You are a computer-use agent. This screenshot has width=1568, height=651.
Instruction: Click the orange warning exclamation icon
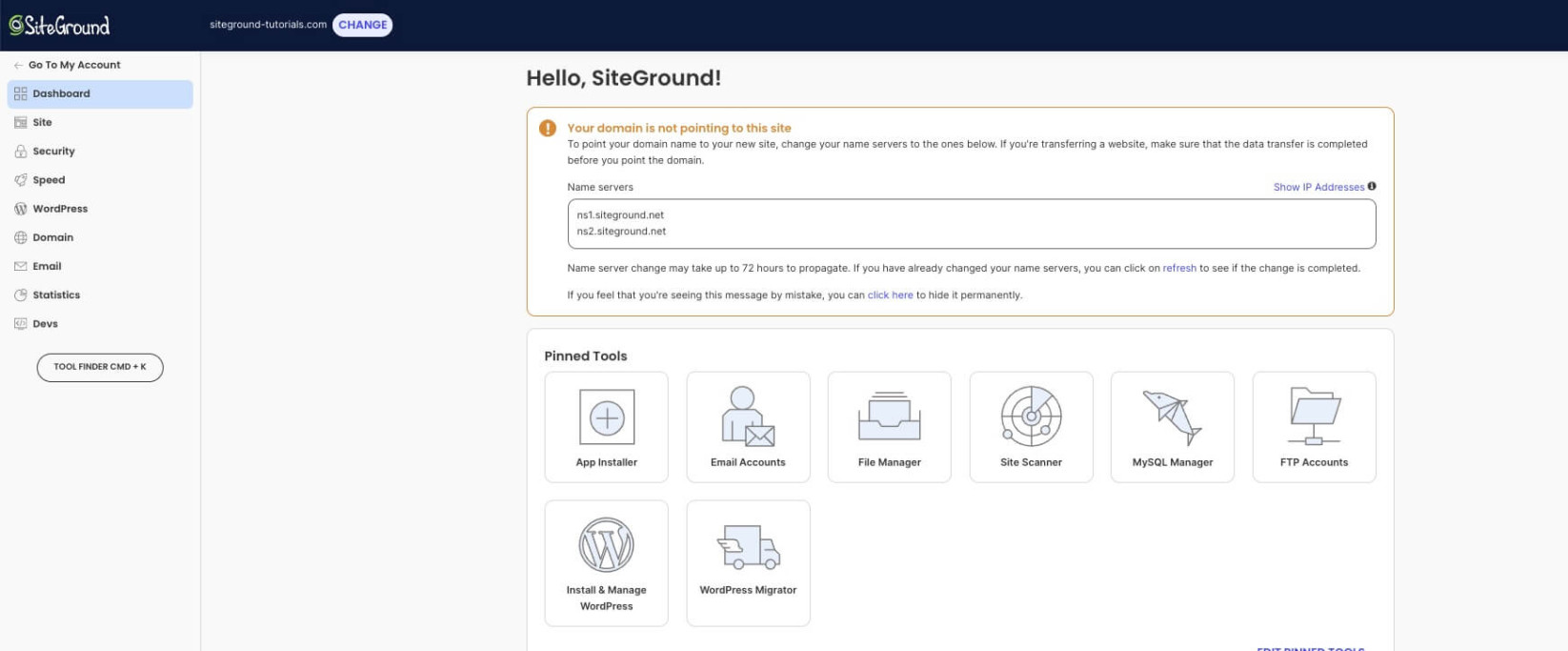[548, 128]
